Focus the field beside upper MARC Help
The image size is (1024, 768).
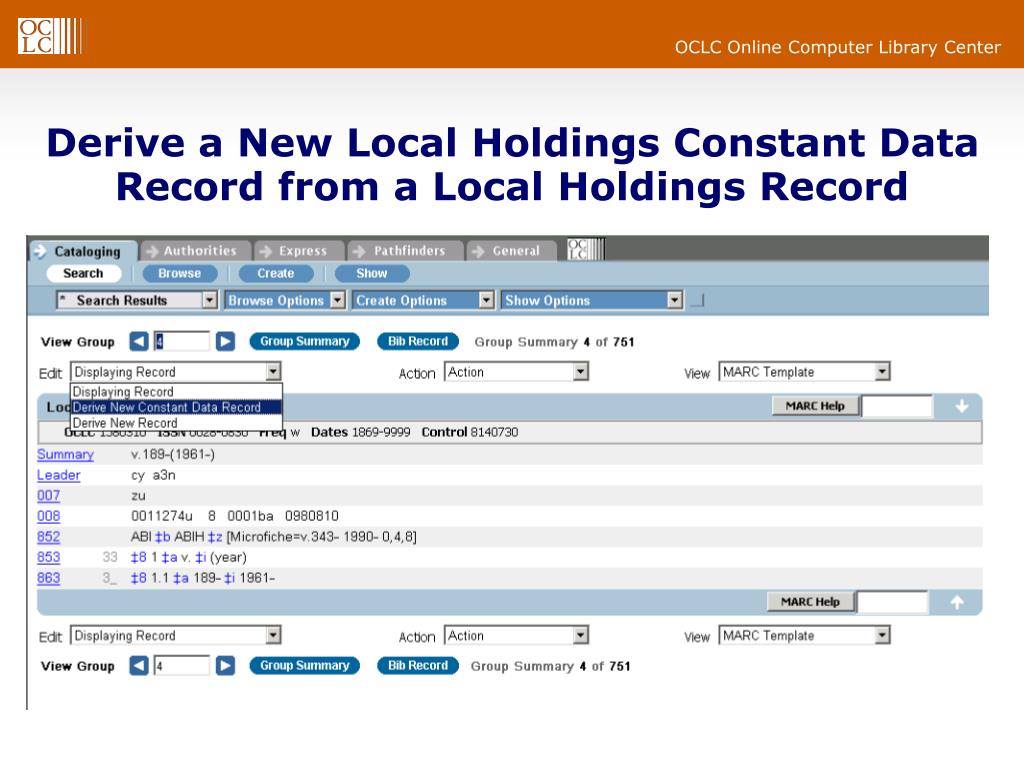(897, 406)
